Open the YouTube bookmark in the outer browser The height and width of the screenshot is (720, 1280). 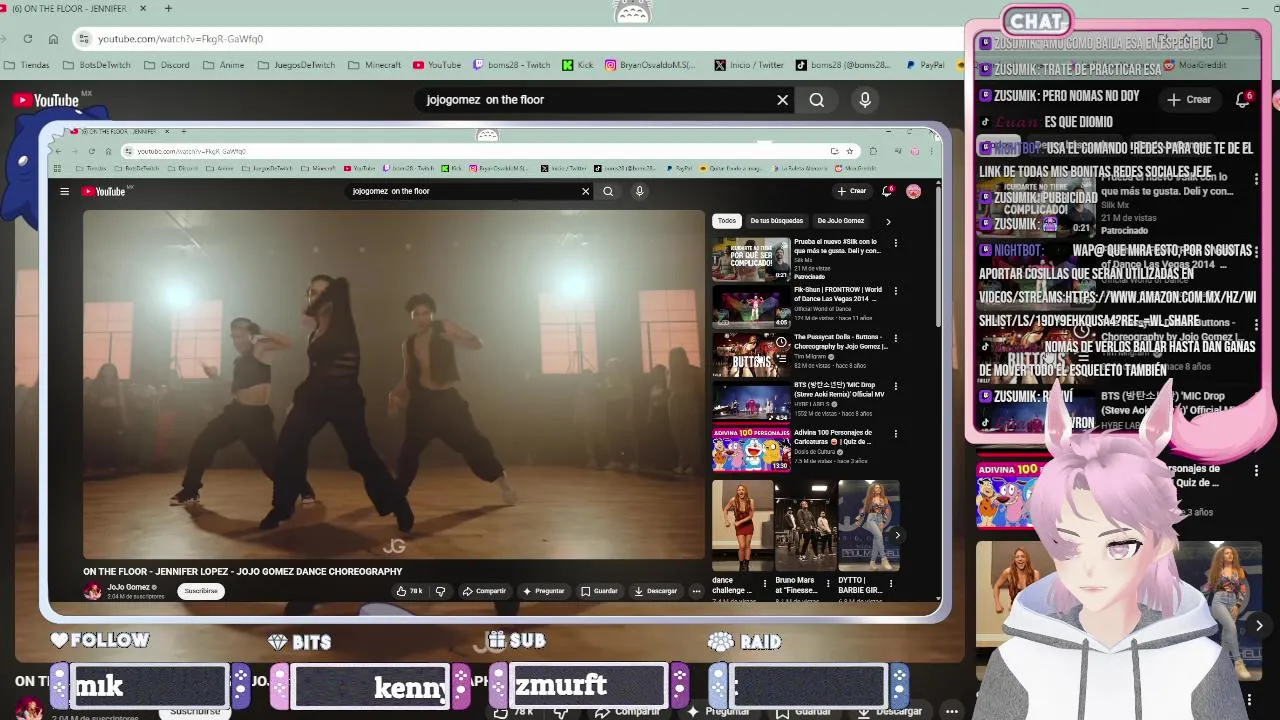click(x=437, y=65)
